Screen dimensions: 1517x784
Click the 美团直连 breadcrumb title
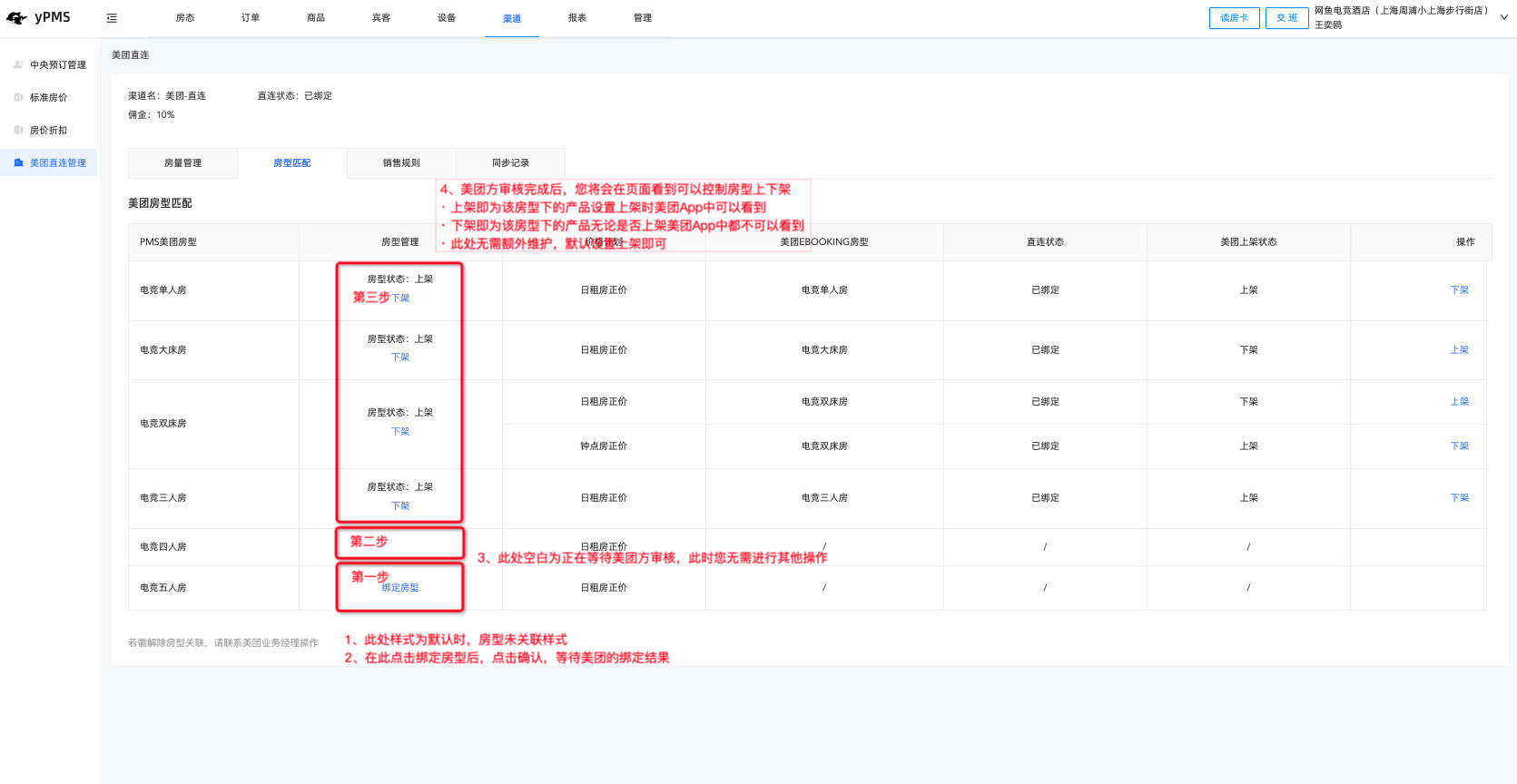pyautogui.click(x=131, y=55)
